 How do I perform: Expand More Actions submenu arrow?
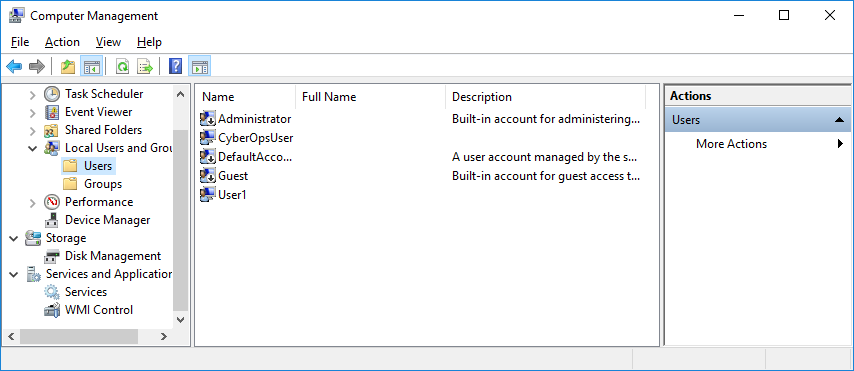[x=840, y=144]
